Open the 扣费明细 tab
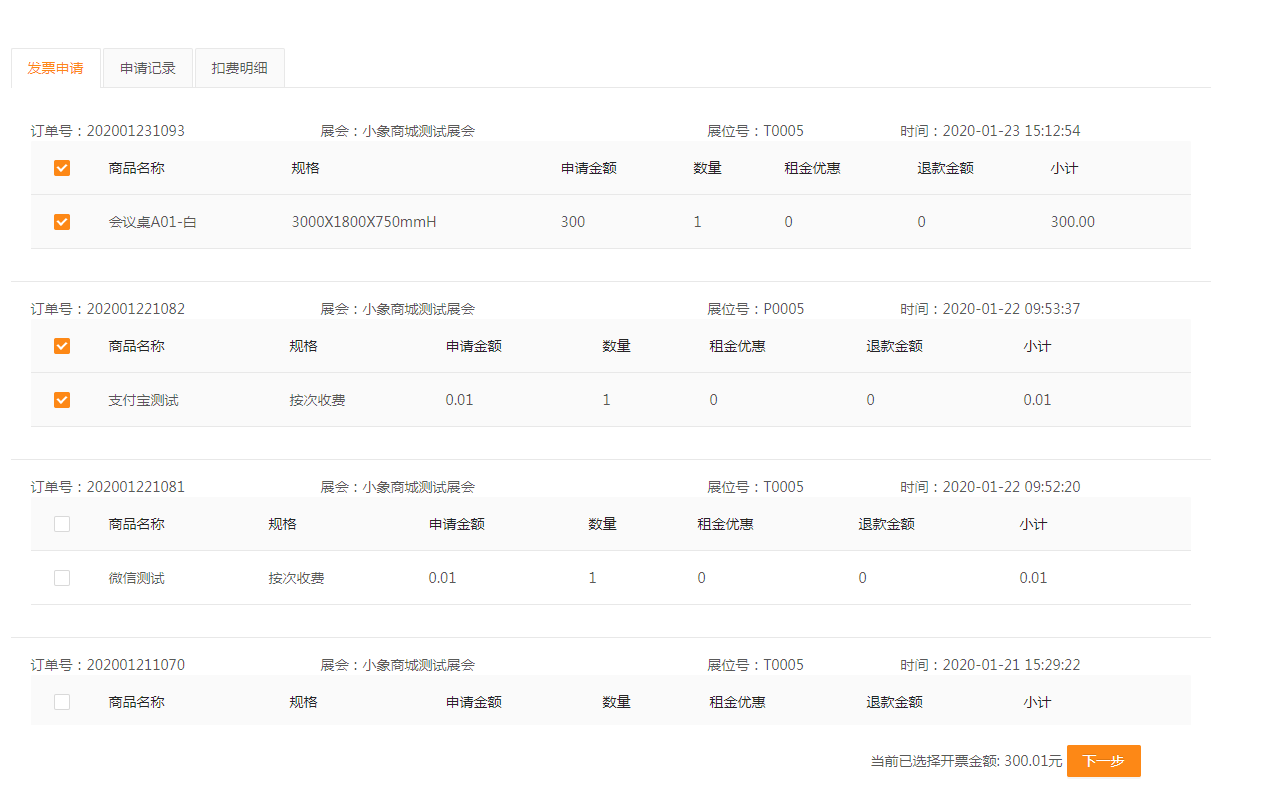 240,68
